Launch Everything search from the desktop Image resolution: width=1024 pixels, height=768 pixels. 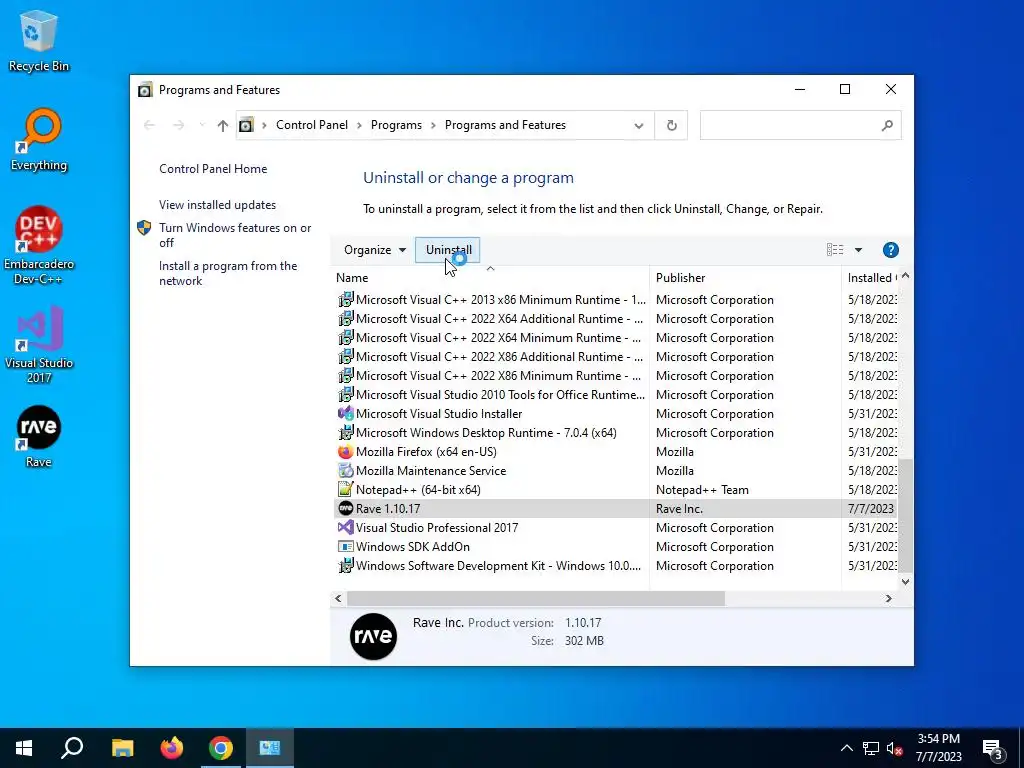[39, 140]
